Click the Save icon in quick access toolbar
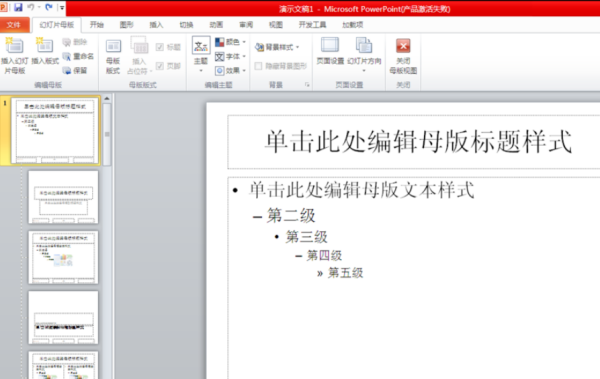 18,7
